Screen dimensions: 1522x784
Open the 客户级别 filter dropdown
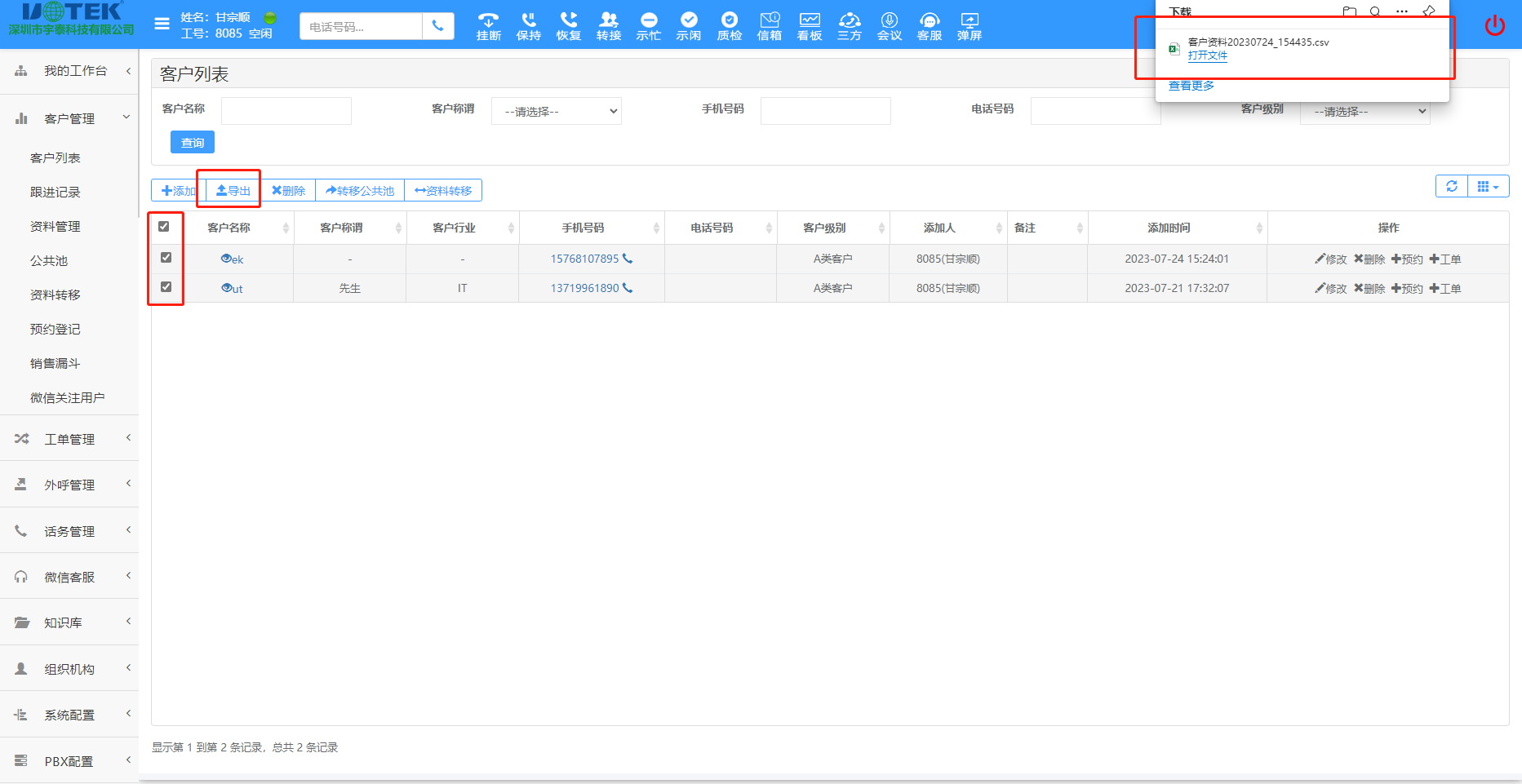point(1364,112)
